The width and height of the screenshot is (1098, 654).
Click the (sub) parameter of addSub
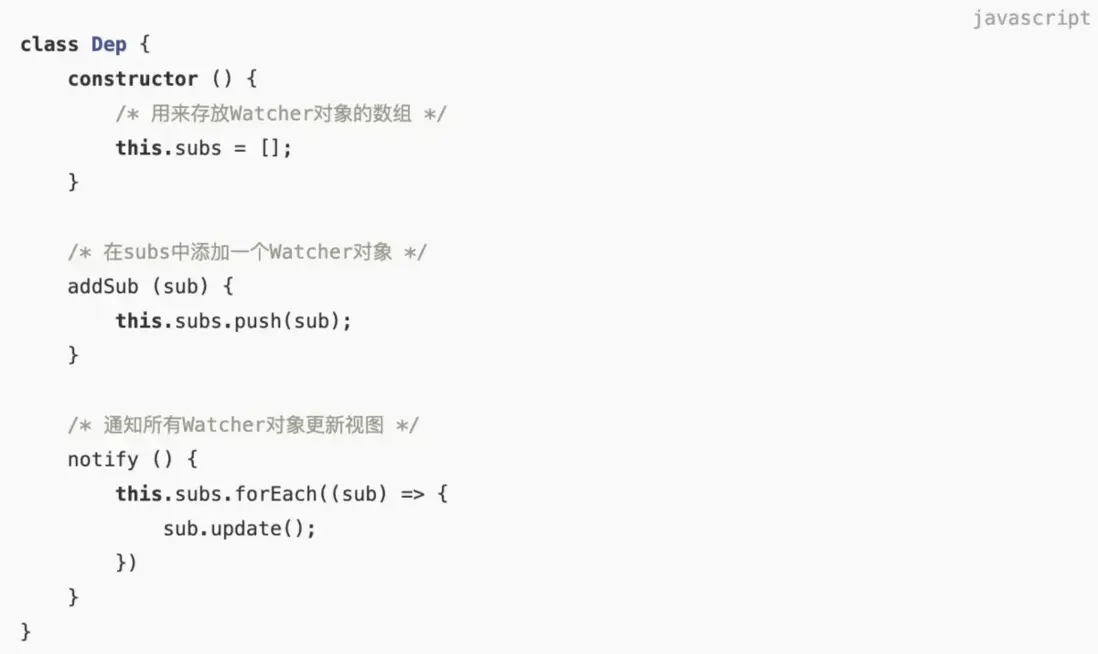[180, 287]
